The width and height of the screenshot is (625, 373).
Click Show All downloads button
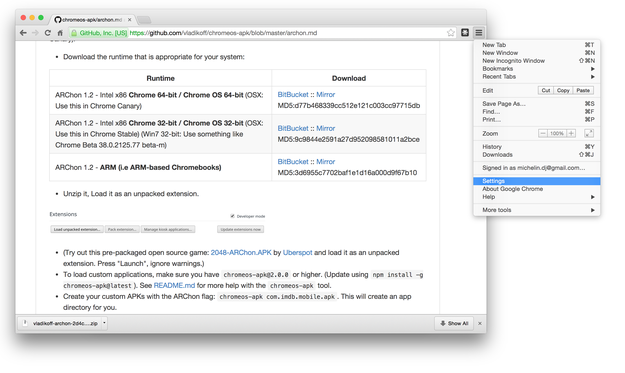[454, 324]
